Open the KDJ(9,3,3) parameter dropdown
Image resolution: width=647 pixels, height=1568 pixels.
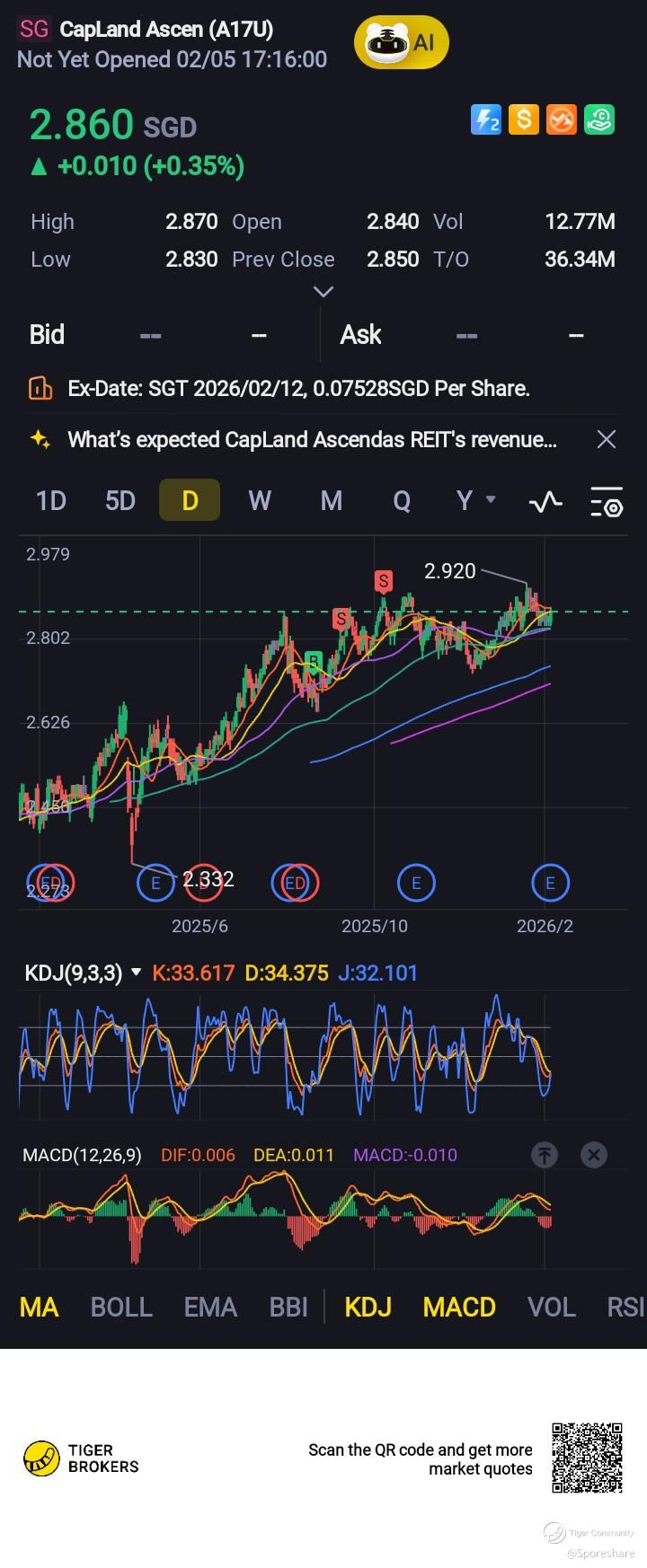(83, 973)
